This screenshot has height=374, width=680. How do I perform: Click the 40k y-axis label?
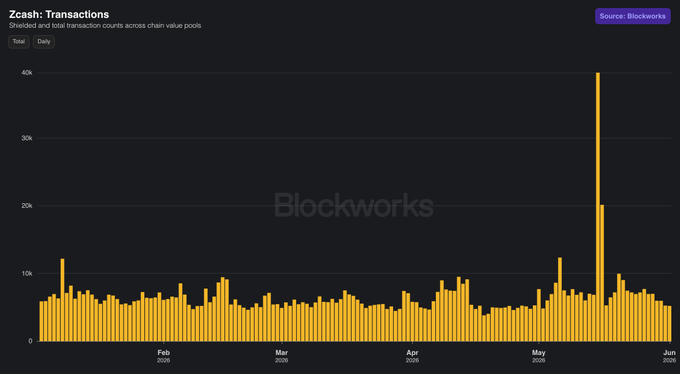point(27,73)
